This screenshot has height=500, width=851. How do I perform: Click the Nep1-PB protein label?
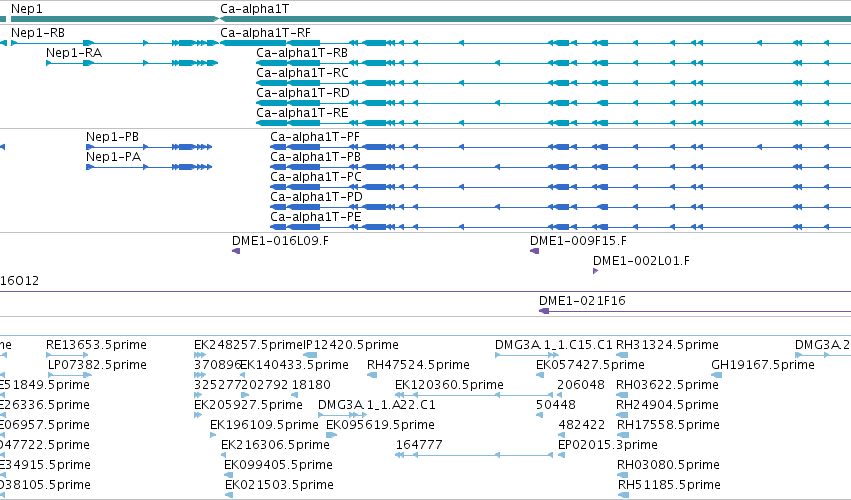[x=112, y=137]
